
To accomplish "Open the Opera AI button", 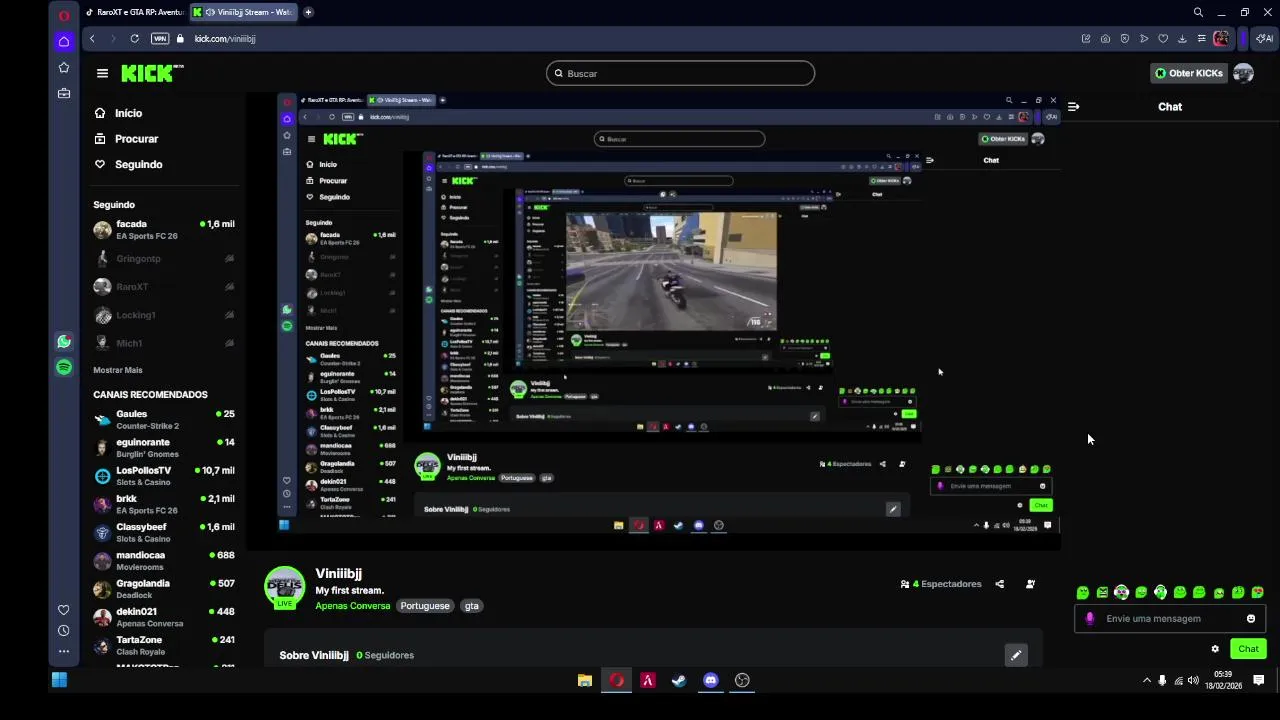I will coord(1264,39).
